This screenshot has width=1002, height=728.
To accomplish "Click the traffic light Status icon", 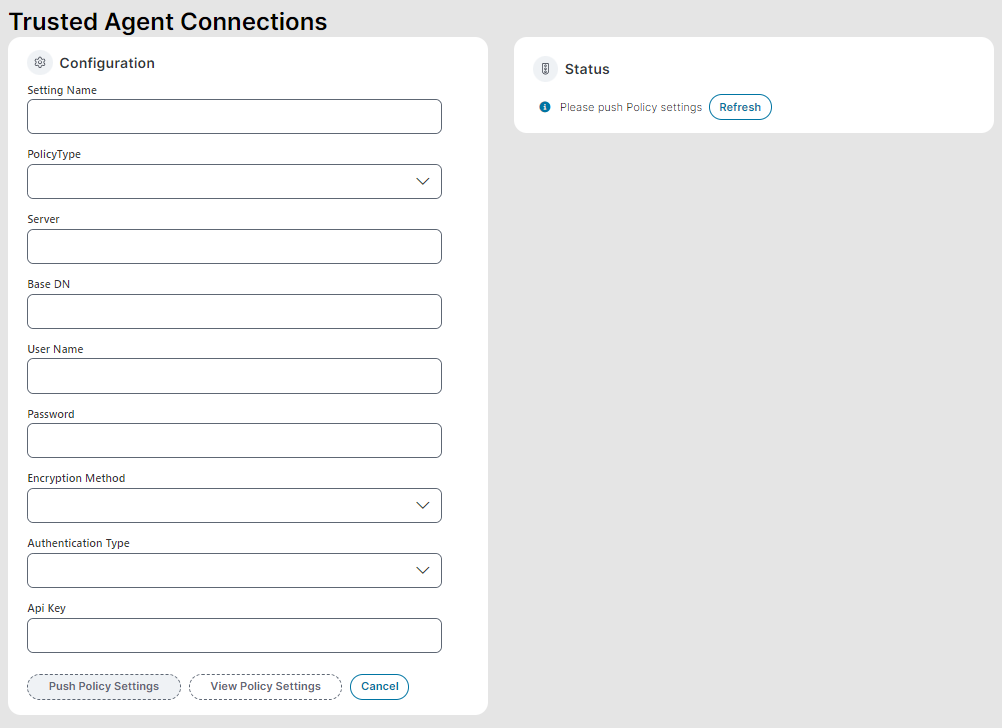I will point(545,69).
